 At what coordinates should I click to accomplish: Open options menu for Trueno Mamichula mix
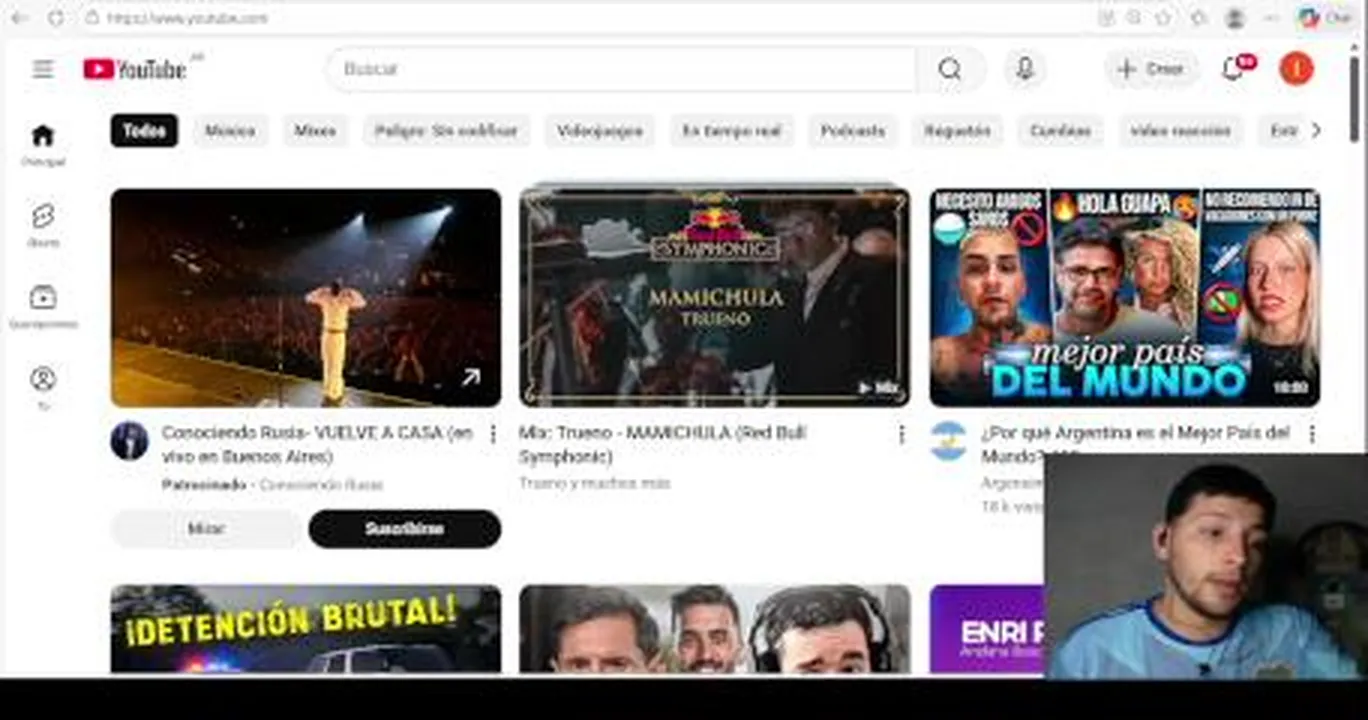click(901, 434)
